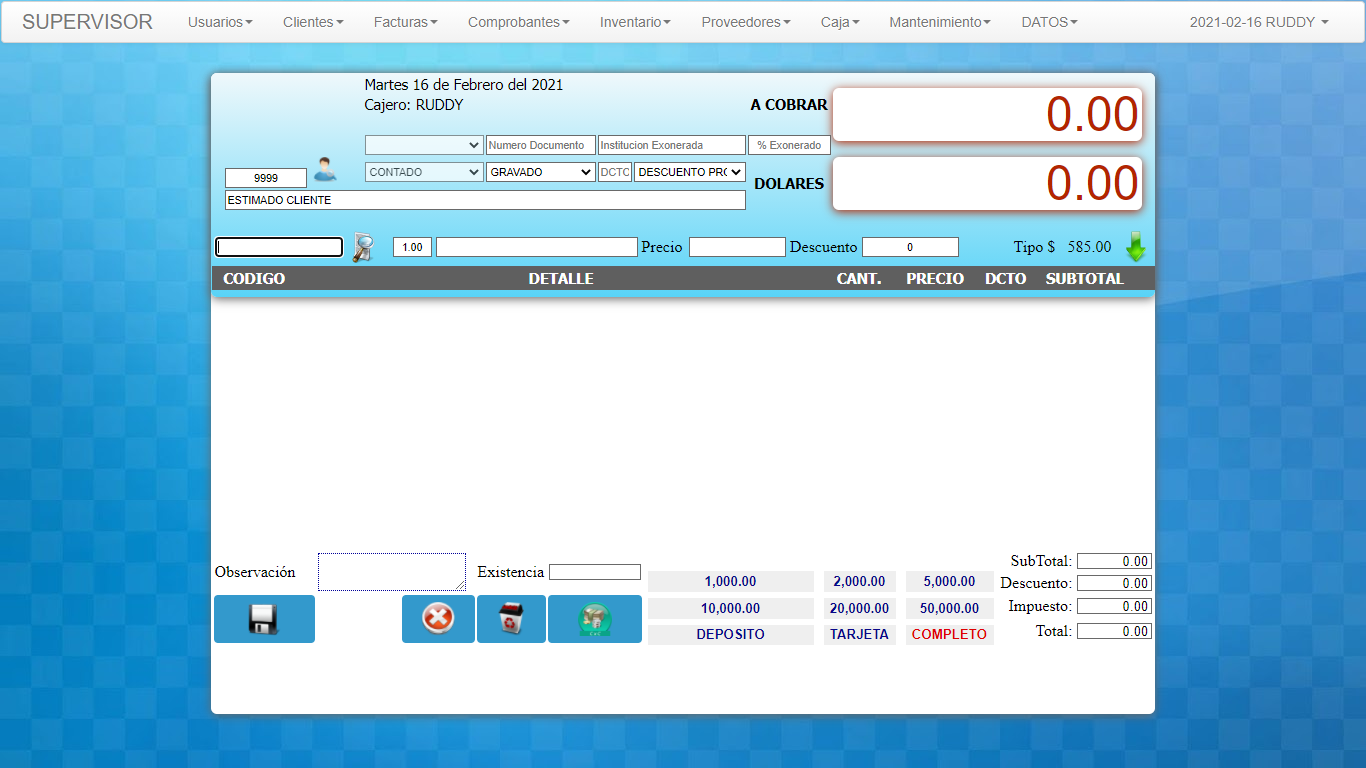Screen dimensions: 1366x768
Task: Expand the DESCUENTO discount dropdown
Action: pos(690,172)
